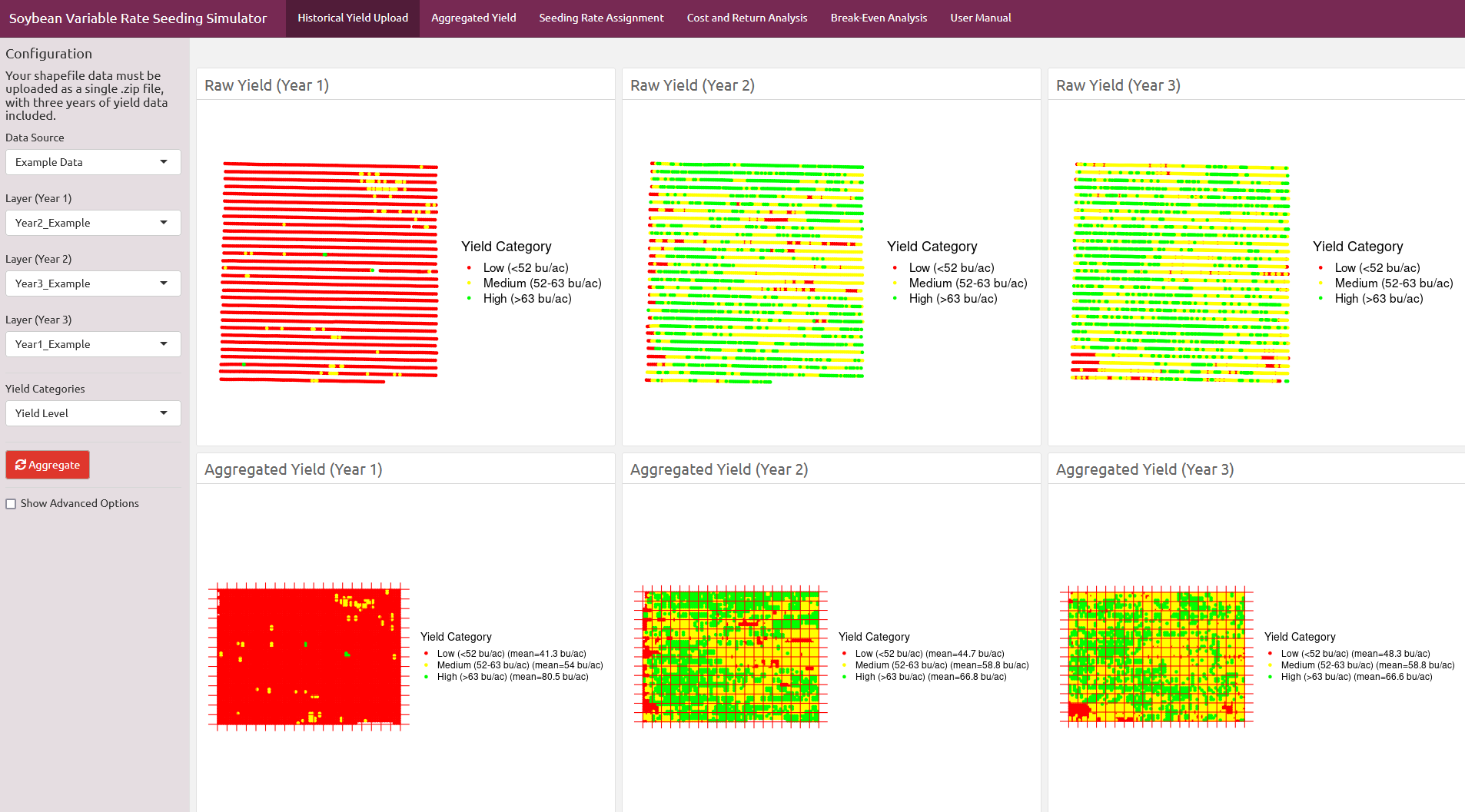
Task: Click the Aggregate refresh button
Action: click(48, 465)
